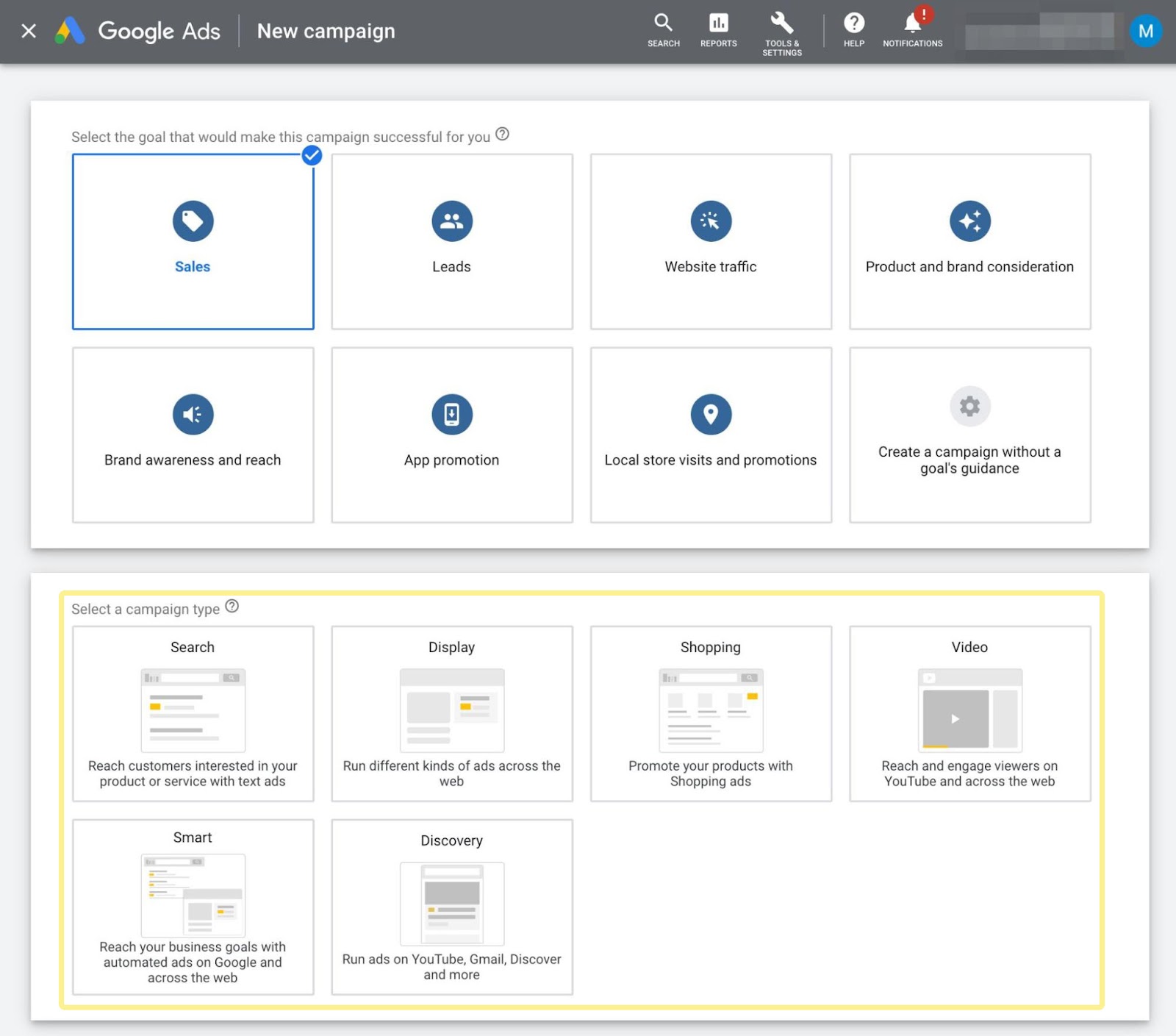Viewport: 1176px width, 1036px height.
Task: Click help icon beside campaign goal heading
Action: click(502, 135)
